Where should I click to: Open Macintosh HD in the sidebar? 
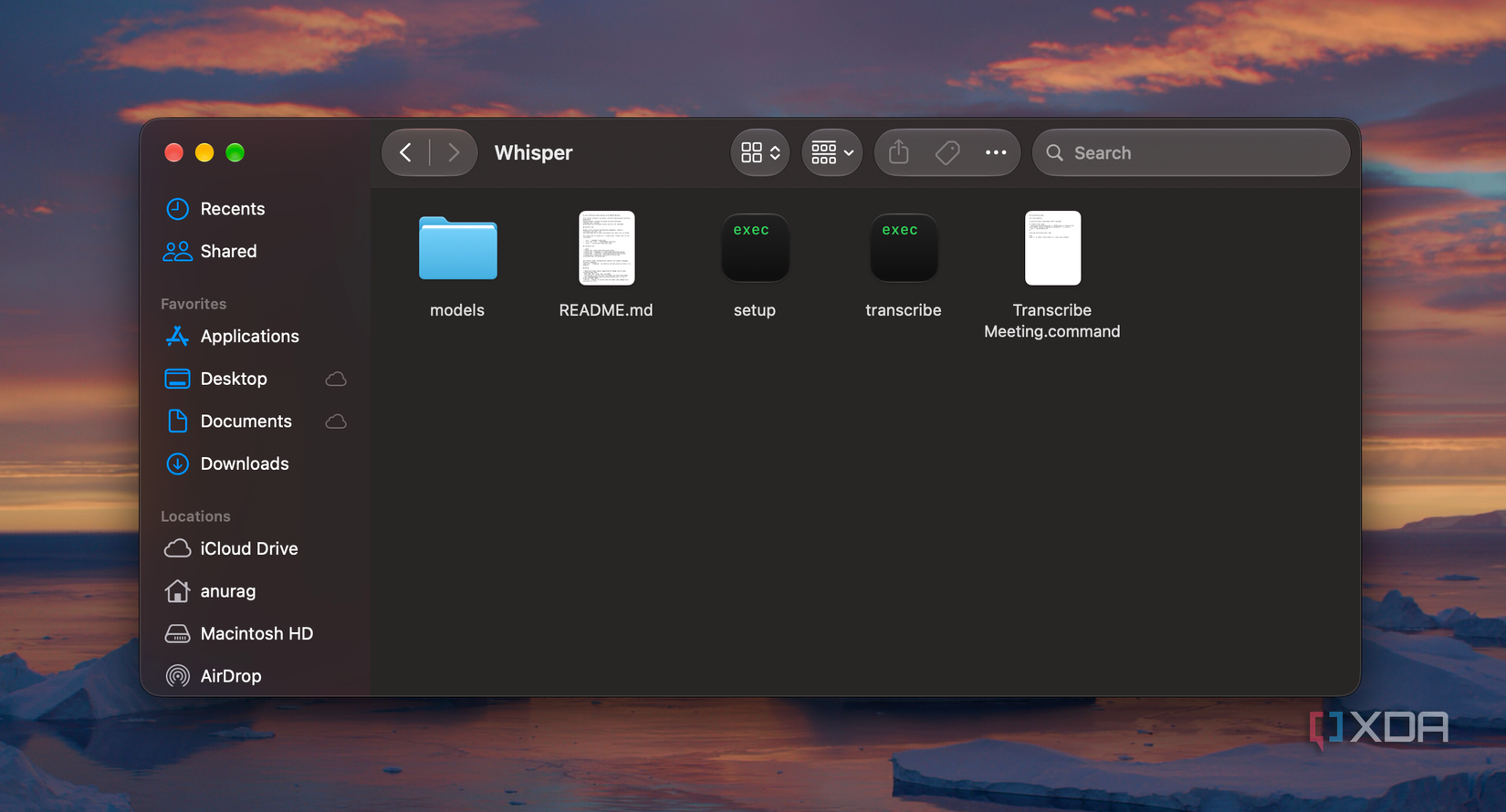[255, 633]
